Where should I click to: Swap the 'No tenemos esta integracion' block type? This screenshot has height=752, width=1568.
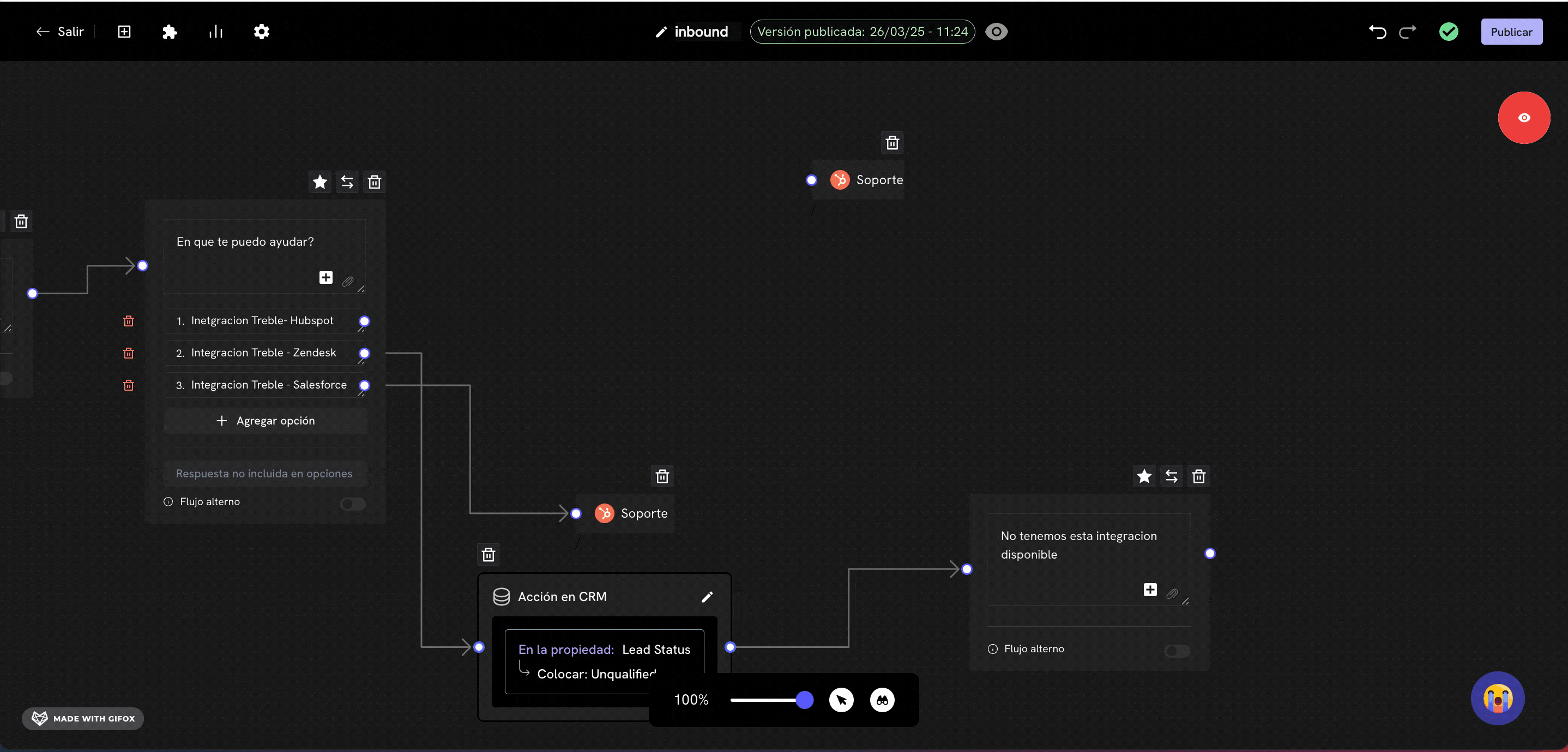(1171, 476)
